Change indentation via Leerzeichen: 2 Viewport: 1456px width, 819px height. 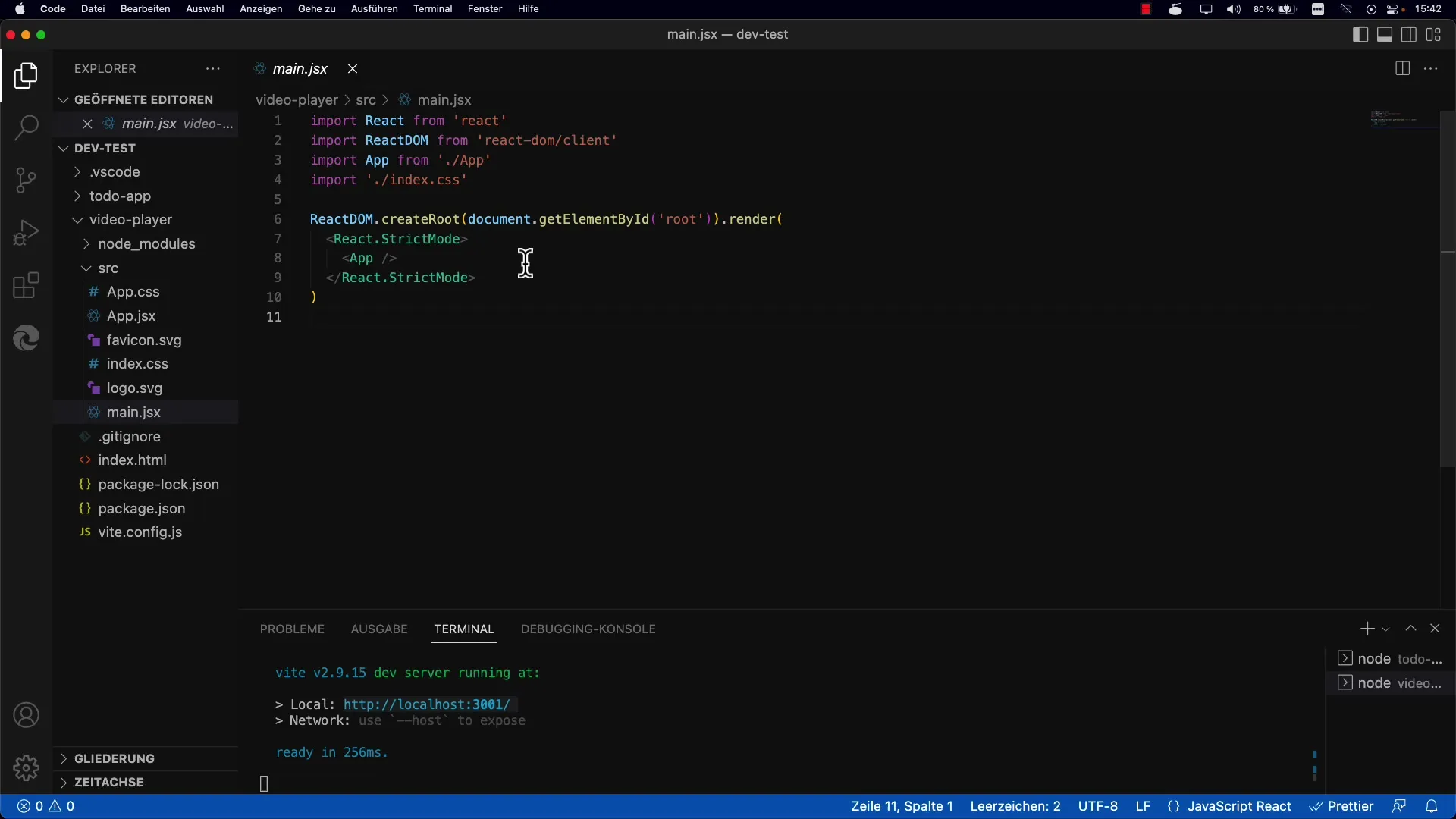(x=1015, y=806)
